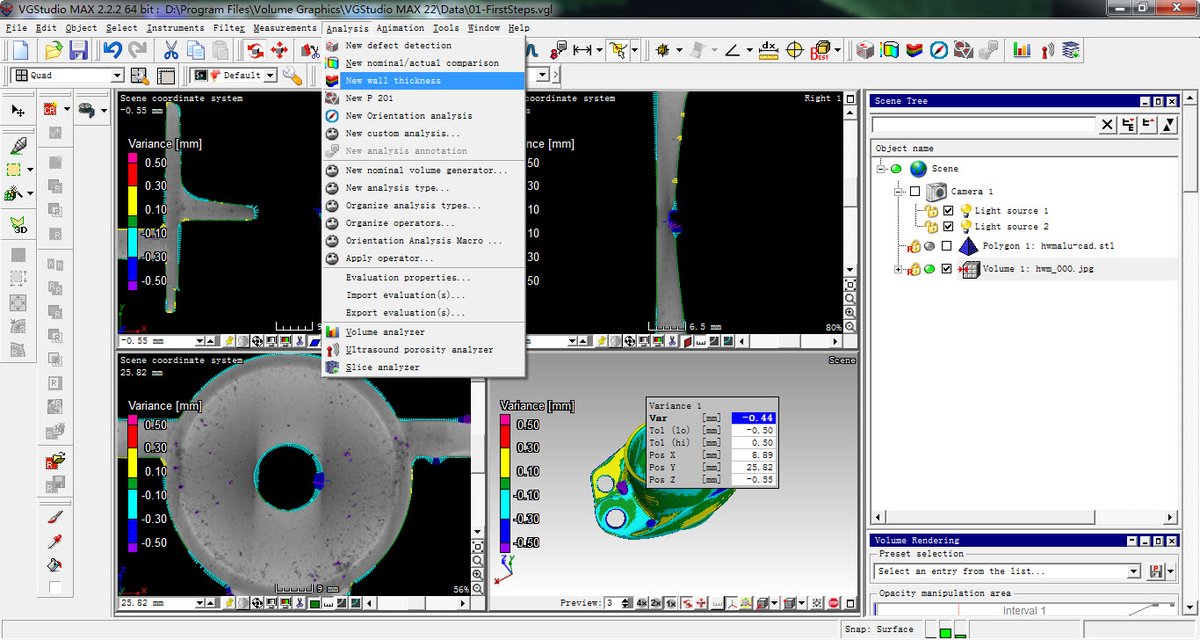1200x640 pixels.
Task: Click the Save floppy disk icon
Action: tap(78, 50)
